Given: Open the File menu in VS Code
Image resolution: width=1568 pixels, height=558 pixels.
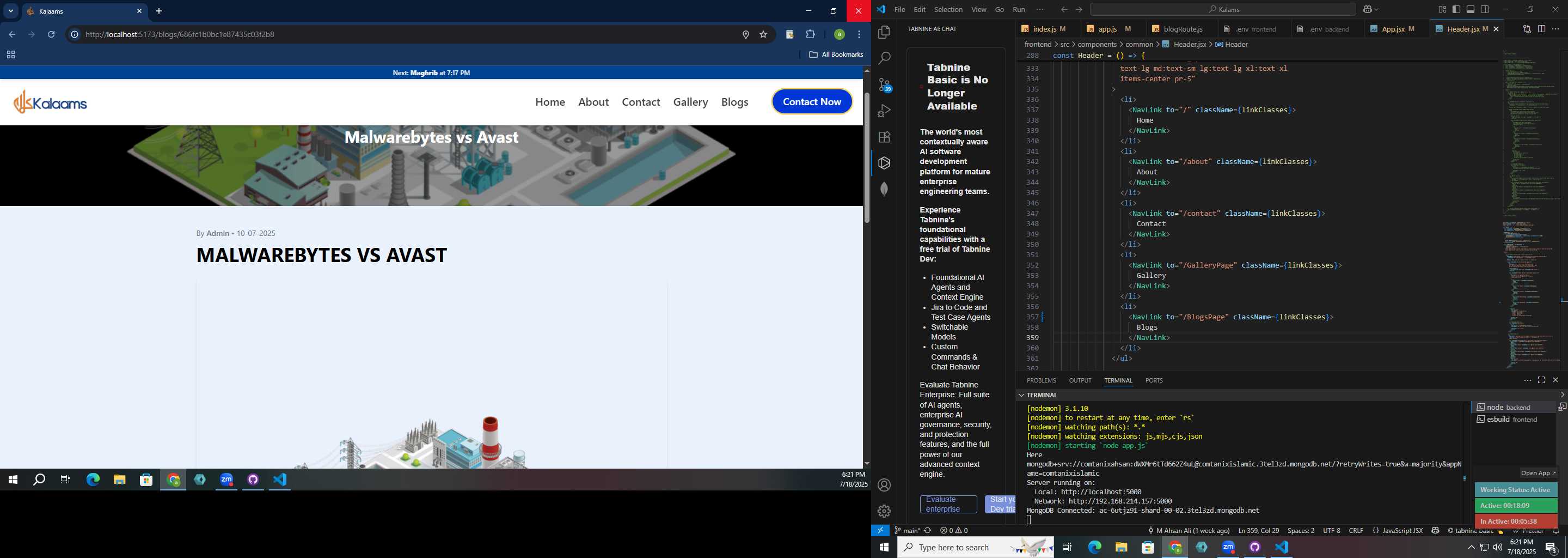Looking at the screenshot, I should pyautogui.click(x=899, y=10).
